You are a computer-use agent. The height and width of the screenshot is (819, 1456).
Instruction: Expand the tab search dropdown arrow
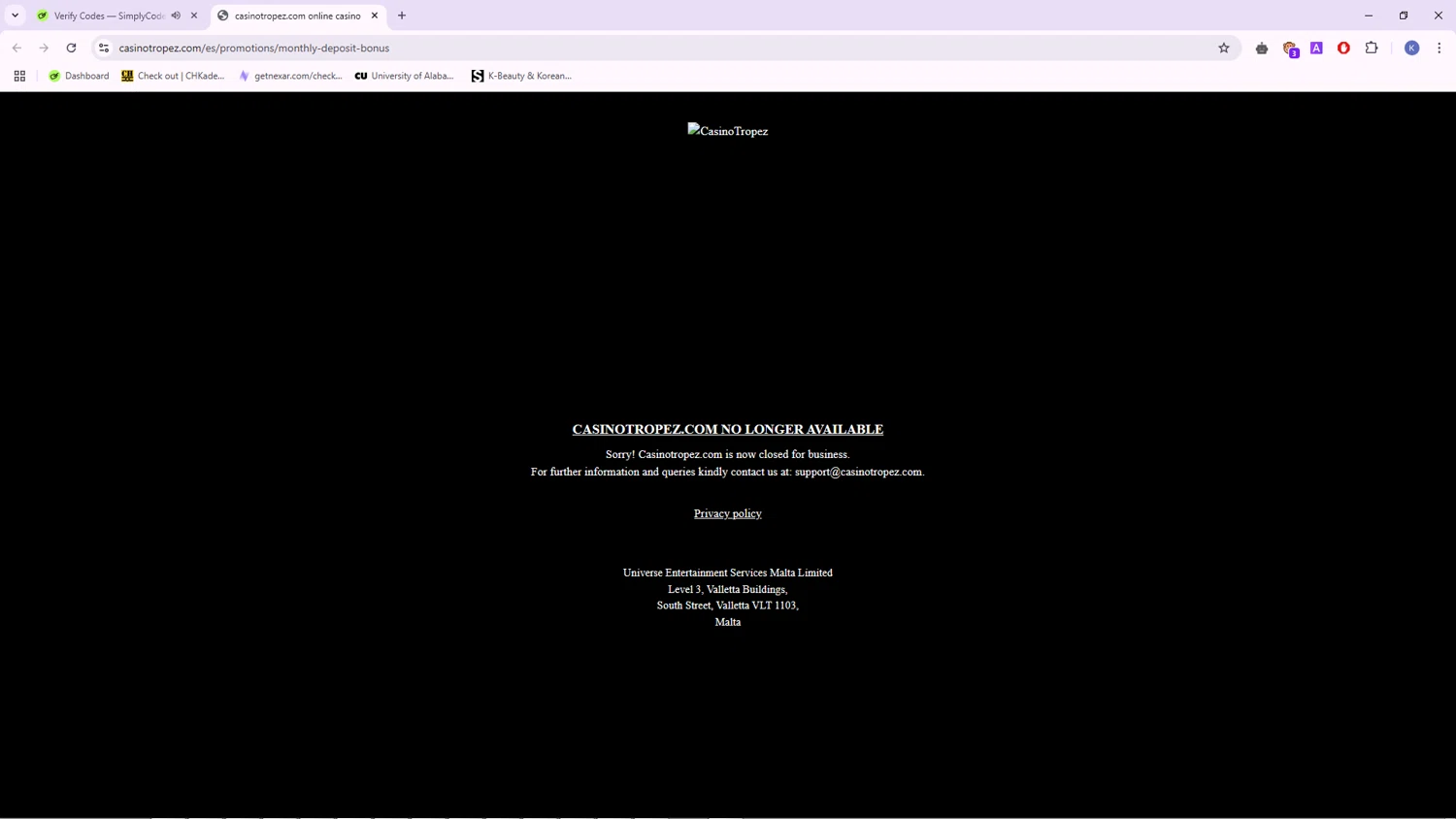[15, 16]
